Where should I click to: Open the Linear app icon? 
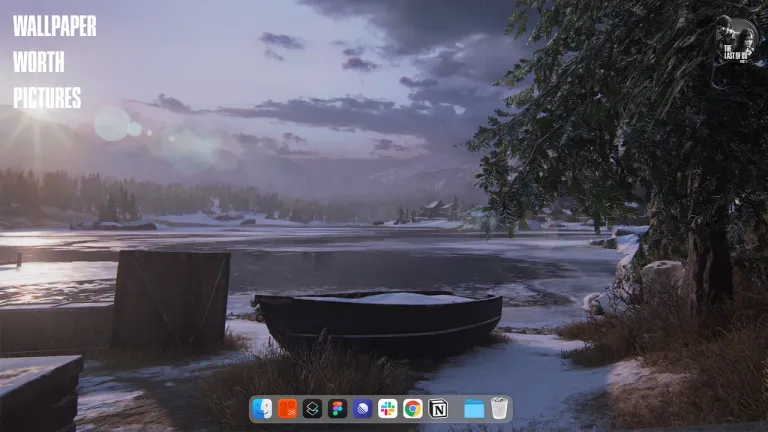362,408
